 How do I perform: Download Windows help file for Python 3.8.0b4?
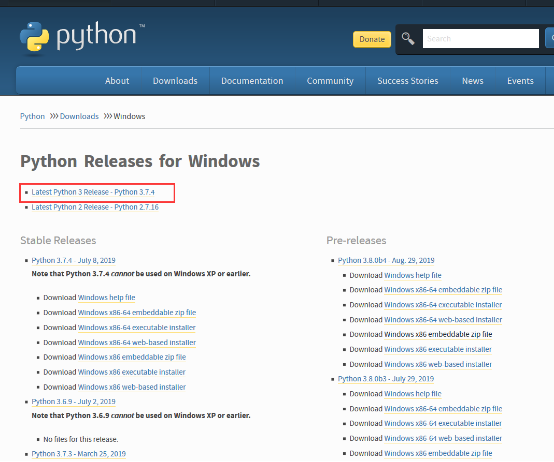[413, 275]
